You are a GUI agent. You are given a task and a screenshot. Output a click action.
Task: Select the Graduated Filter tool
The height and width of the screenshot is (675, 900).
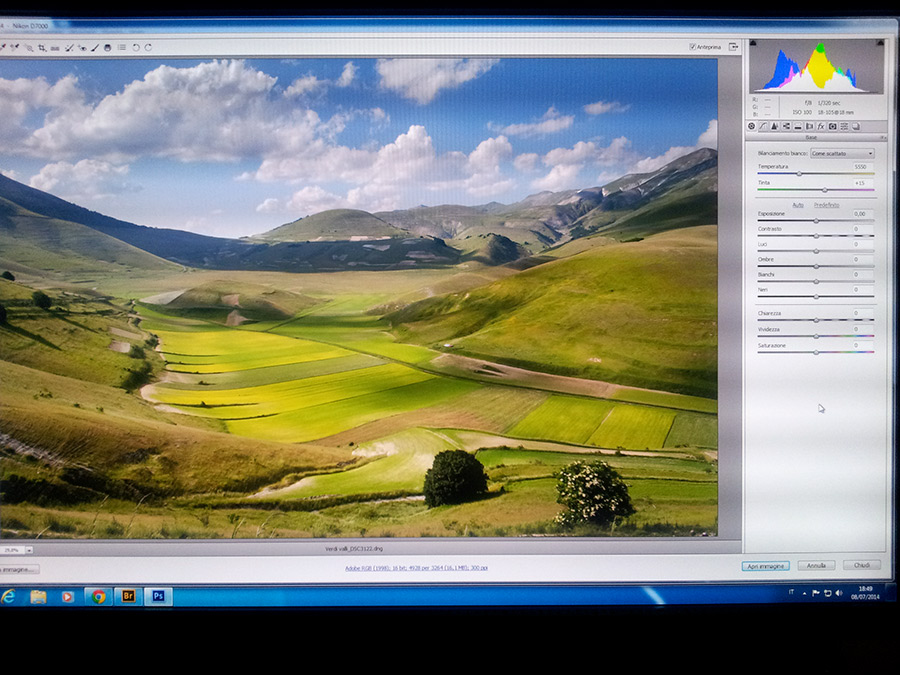pos(107,48)
